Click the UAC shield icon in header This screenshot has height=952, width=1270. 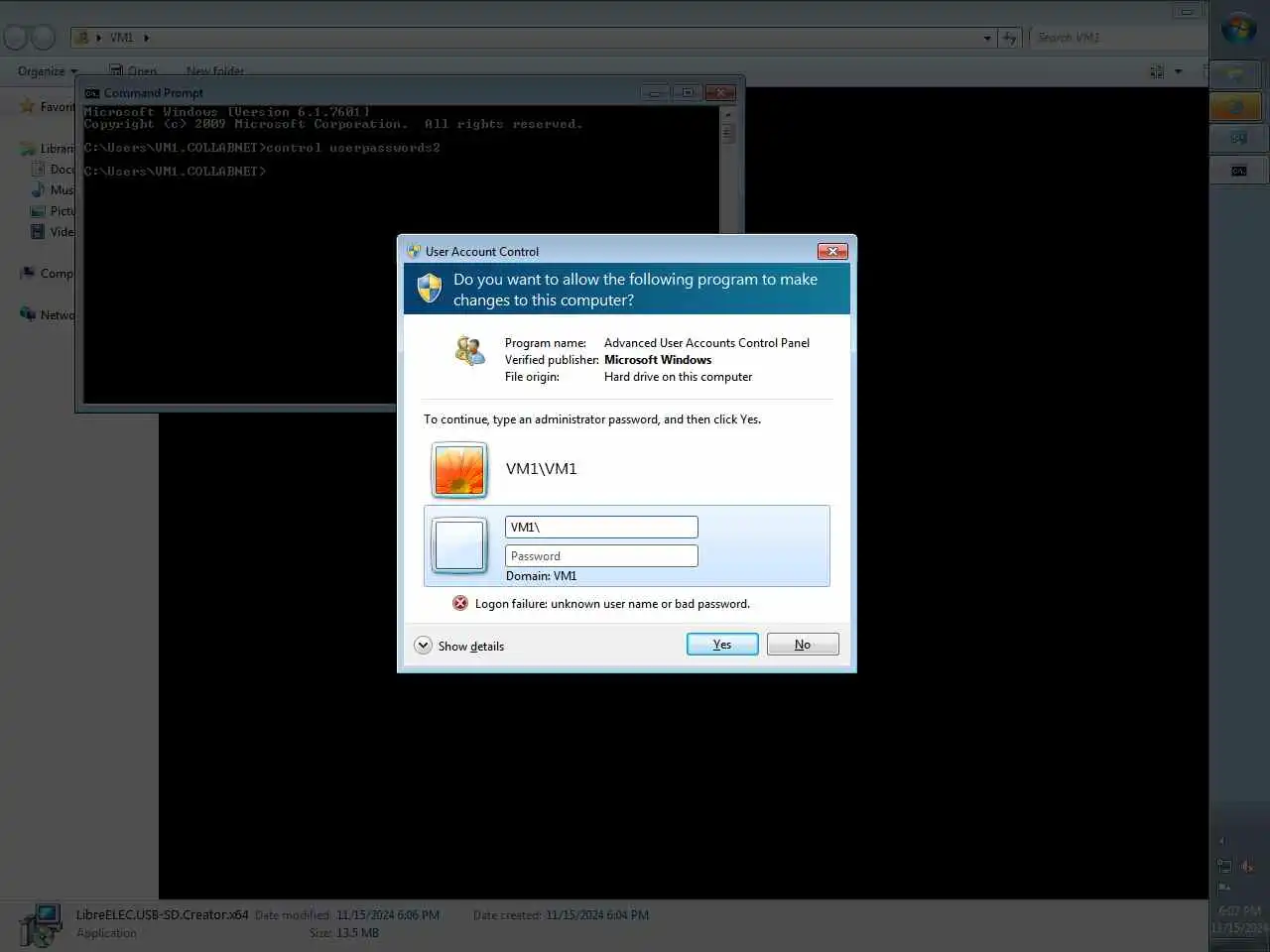click(430, 289)
